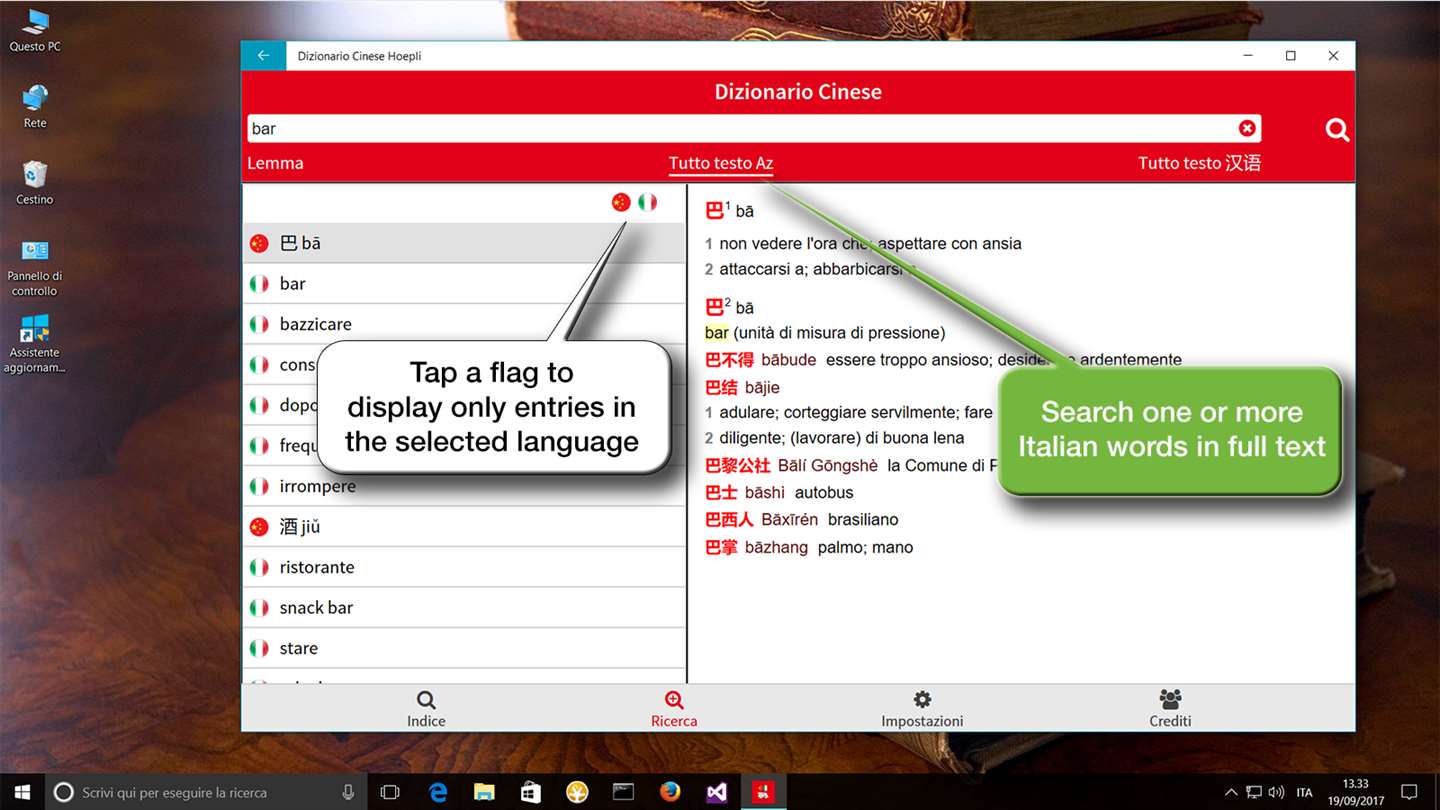Filter entries by Chinese flag

(x=621, y=202)
